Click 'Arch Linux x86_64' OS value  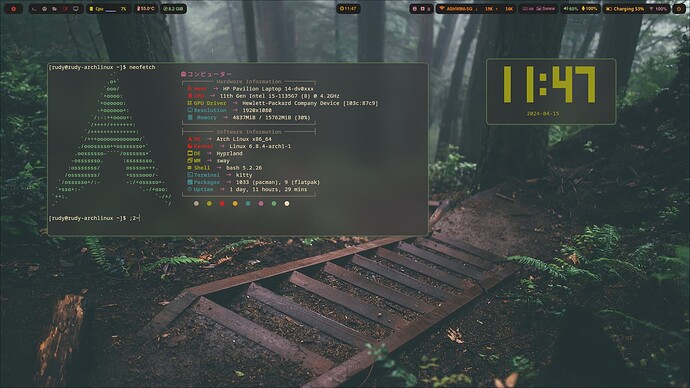[244, 139]
